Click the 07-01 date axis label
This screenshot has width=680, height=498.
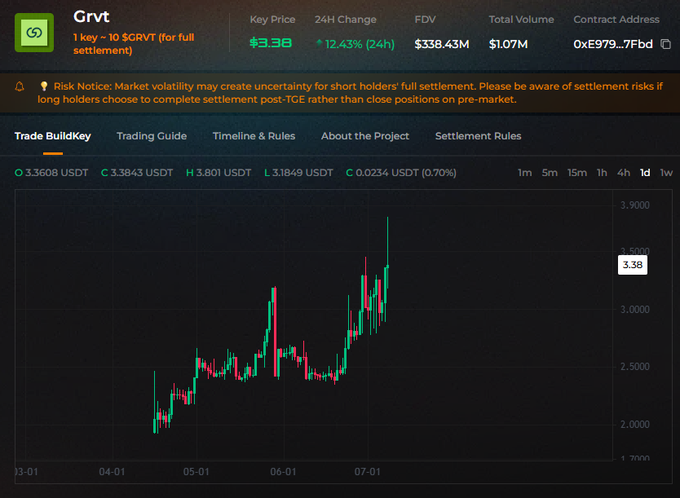pos(367,472)
